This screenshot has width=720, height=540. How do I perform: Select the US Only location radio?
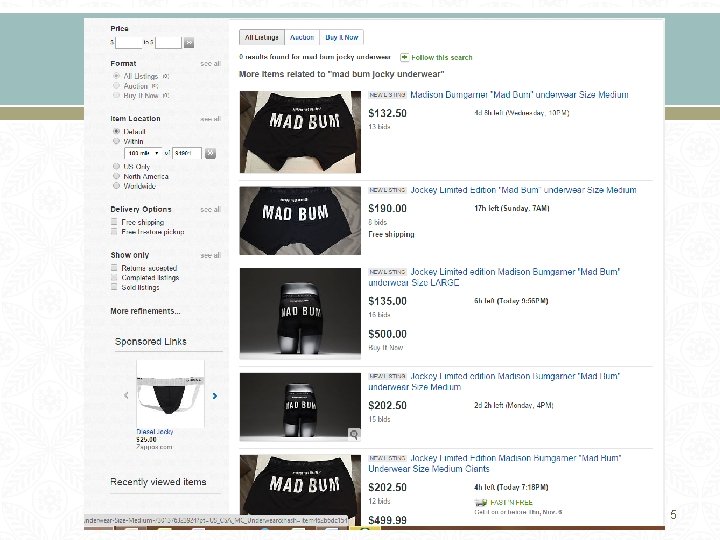(x=116, y=166)
